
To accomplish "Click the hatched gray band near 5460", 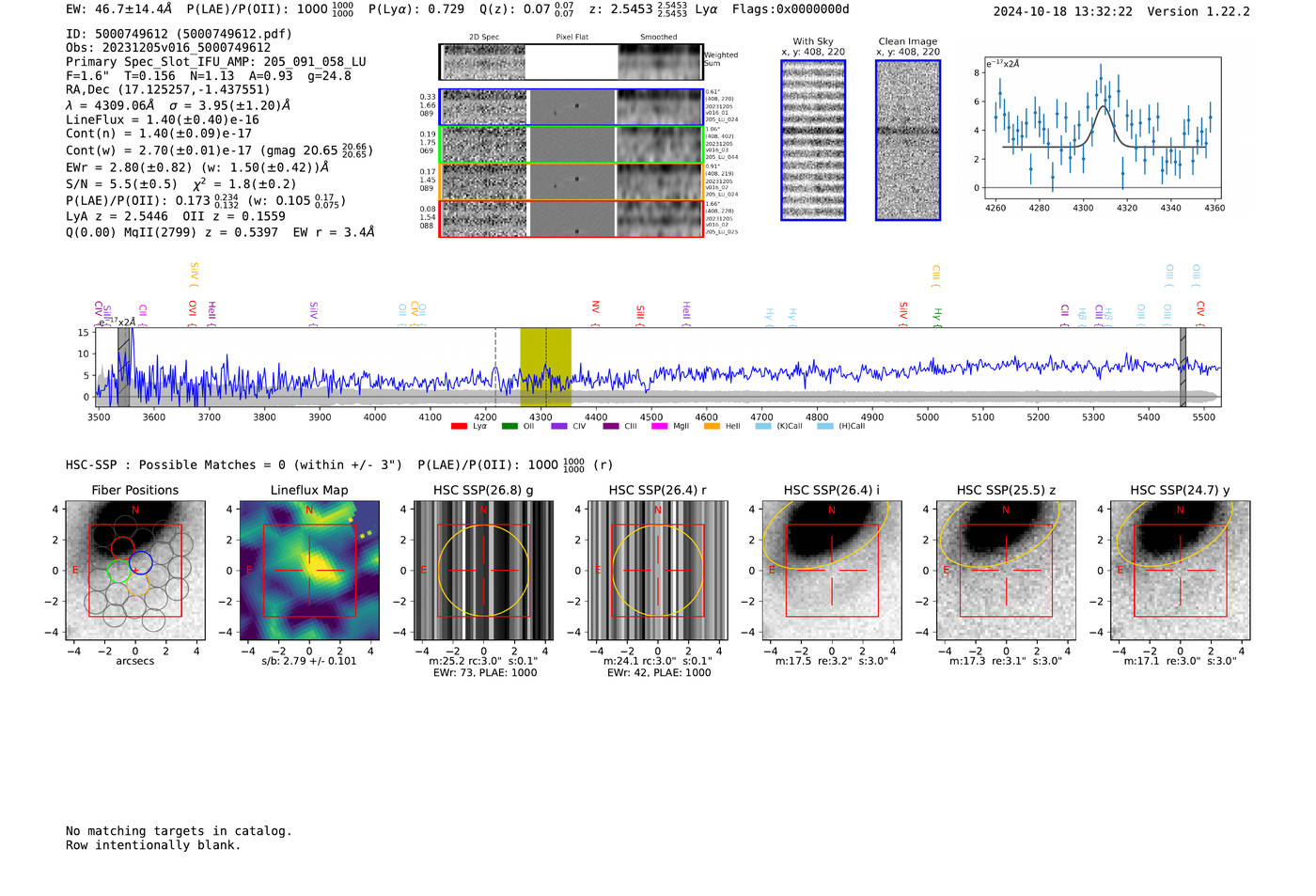I will tap(1183, 368).
